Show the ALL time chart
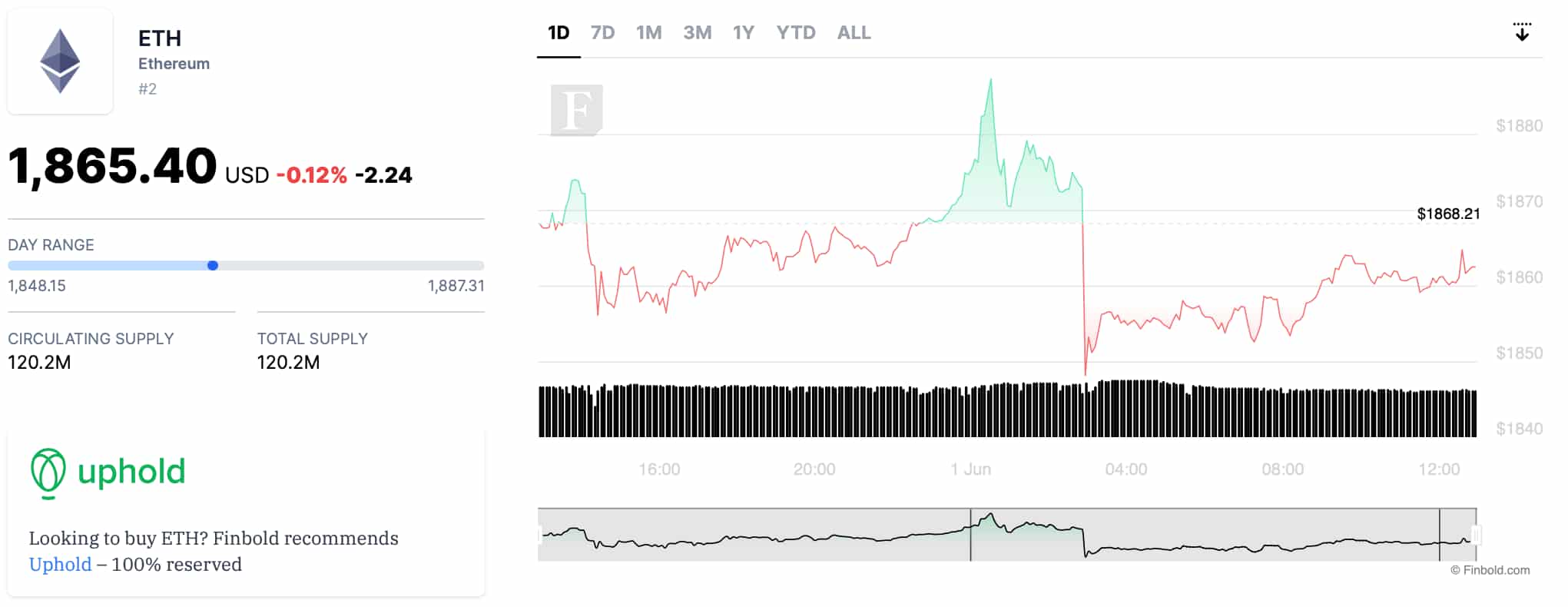Image resolution: width=1568 pixels, height=607 pixels. [x=853, y=32]
